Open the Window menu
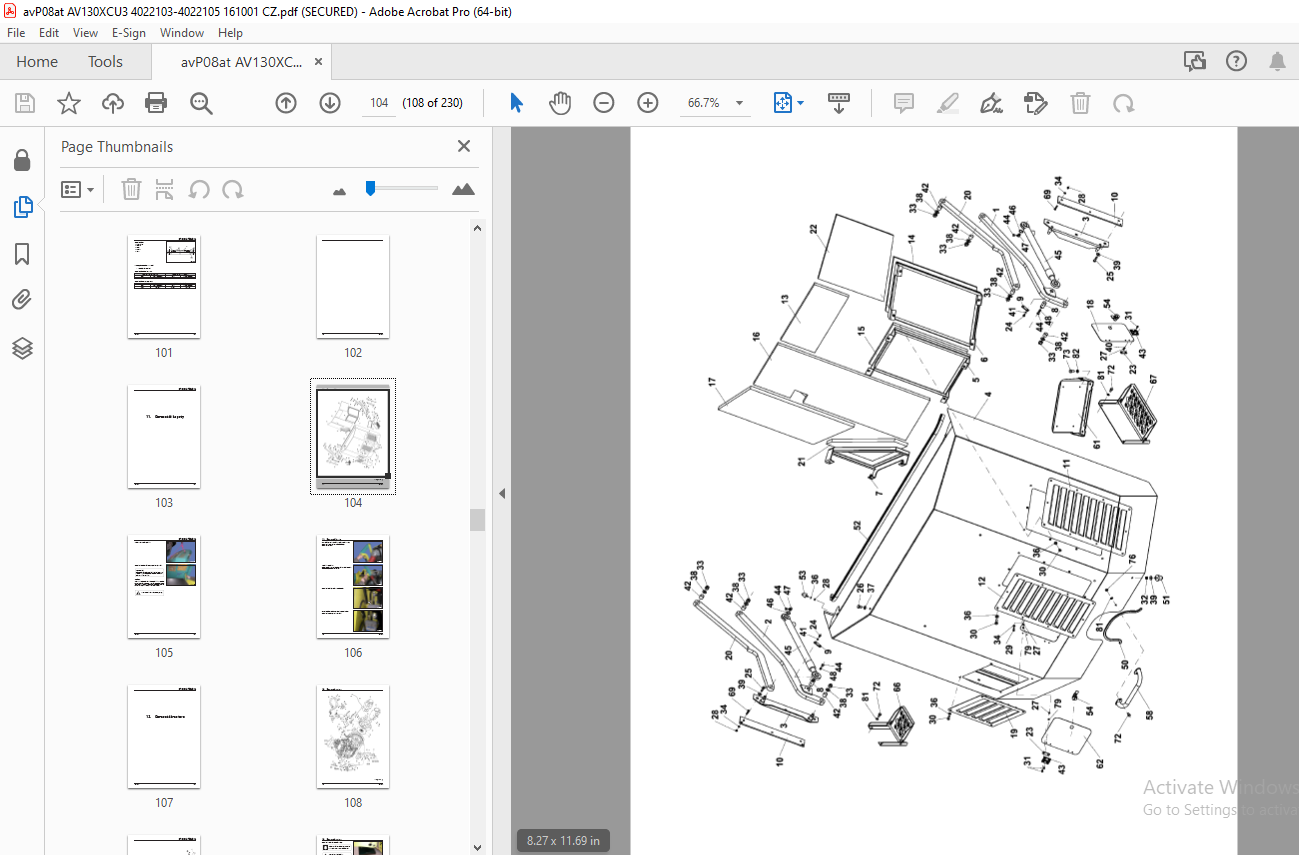Viewport: 1299px width, 855px height. coord(182,33)
